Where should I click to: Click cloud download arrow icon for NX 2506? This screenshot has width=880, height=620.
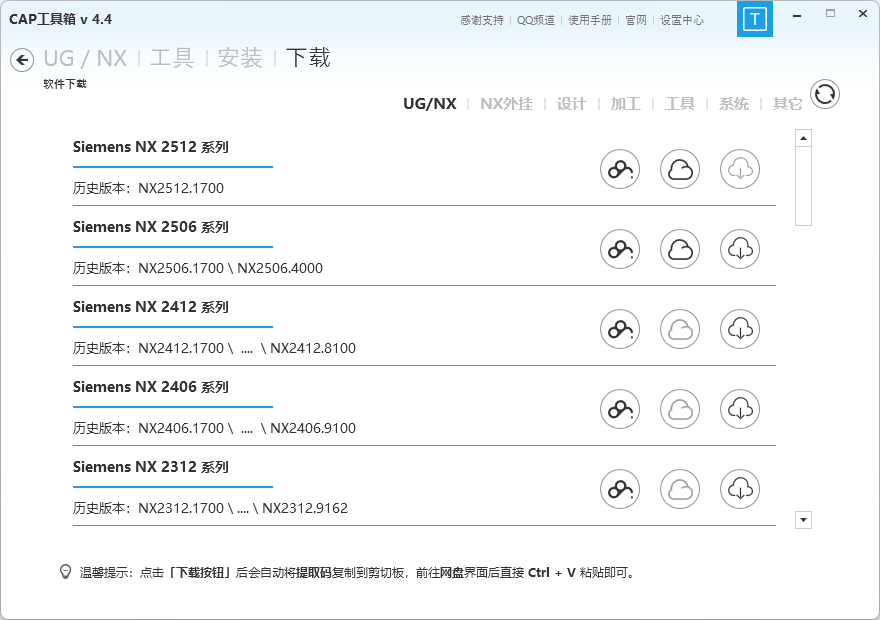point(740,249)
